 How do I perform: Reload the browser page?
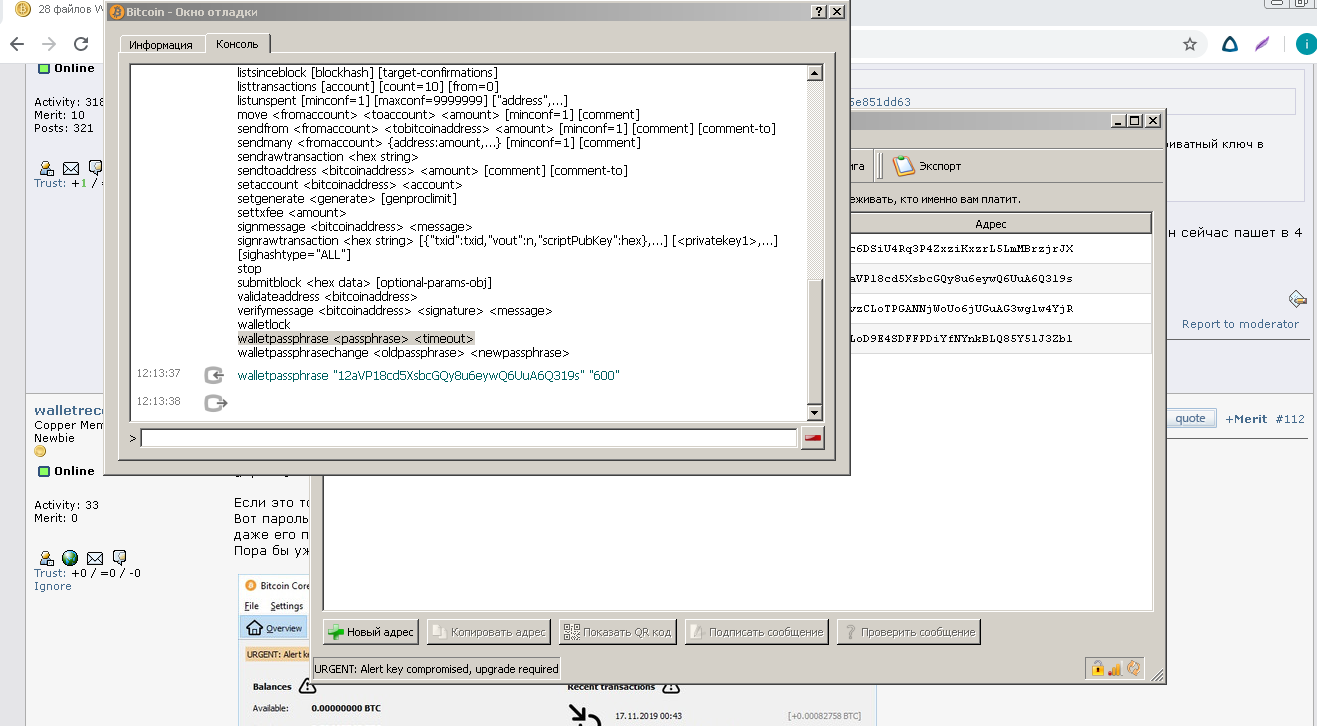[81, 44]
